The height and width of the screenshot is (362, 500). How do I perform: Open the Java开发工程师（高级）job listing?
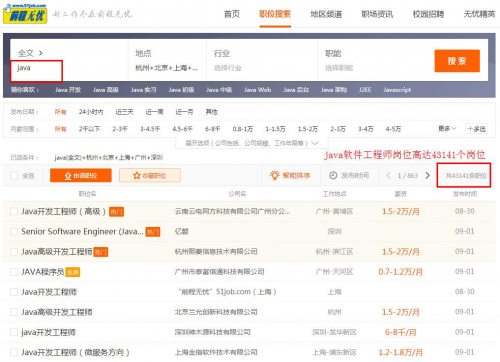click(x=64, y=211)
